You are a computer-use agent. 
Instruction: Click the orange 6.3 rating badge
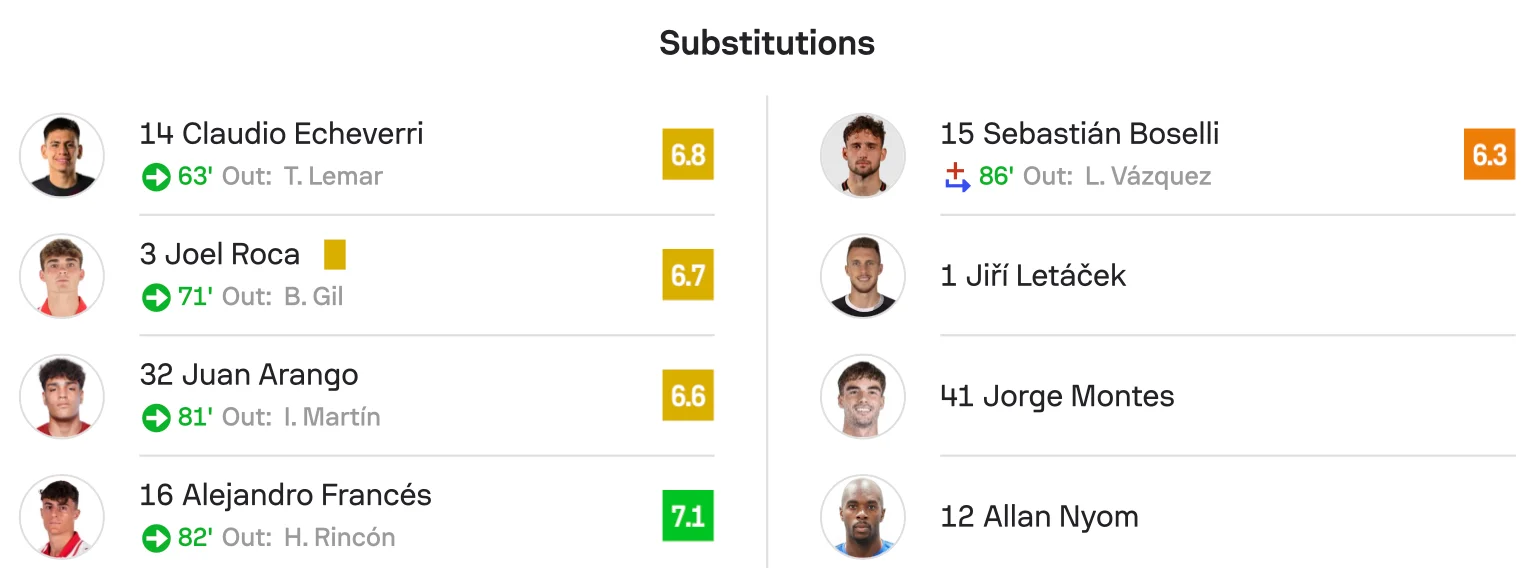coord(1489,155)
